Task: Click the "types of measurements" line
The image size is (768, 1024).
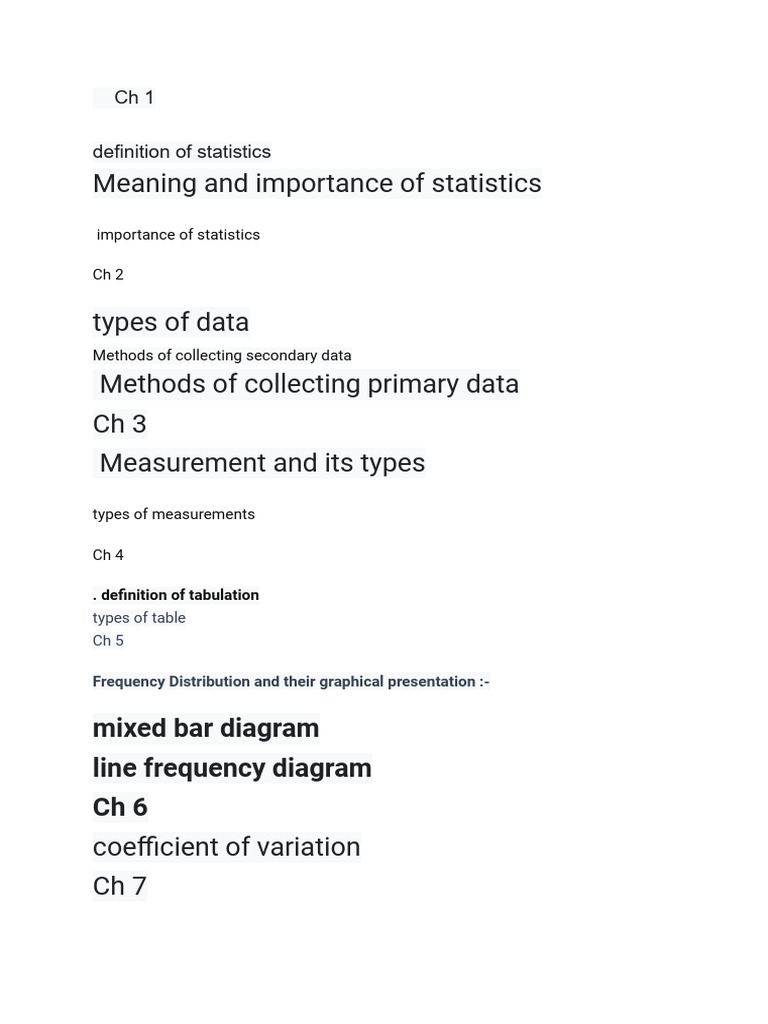Action: [x=173, y=514]
